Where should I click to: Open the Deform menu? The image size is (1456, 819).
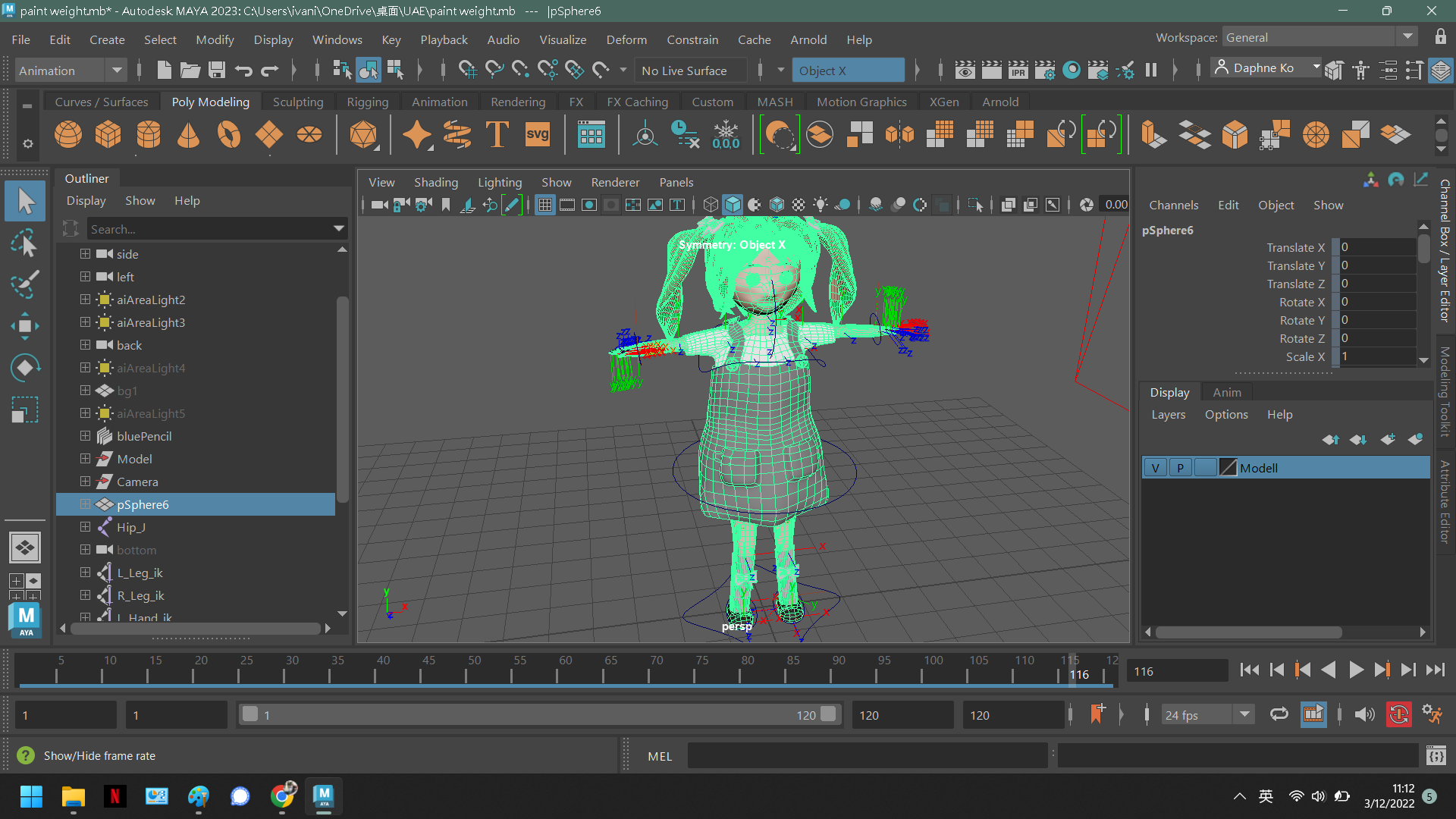pyautogui.click(x=626, y=39)
